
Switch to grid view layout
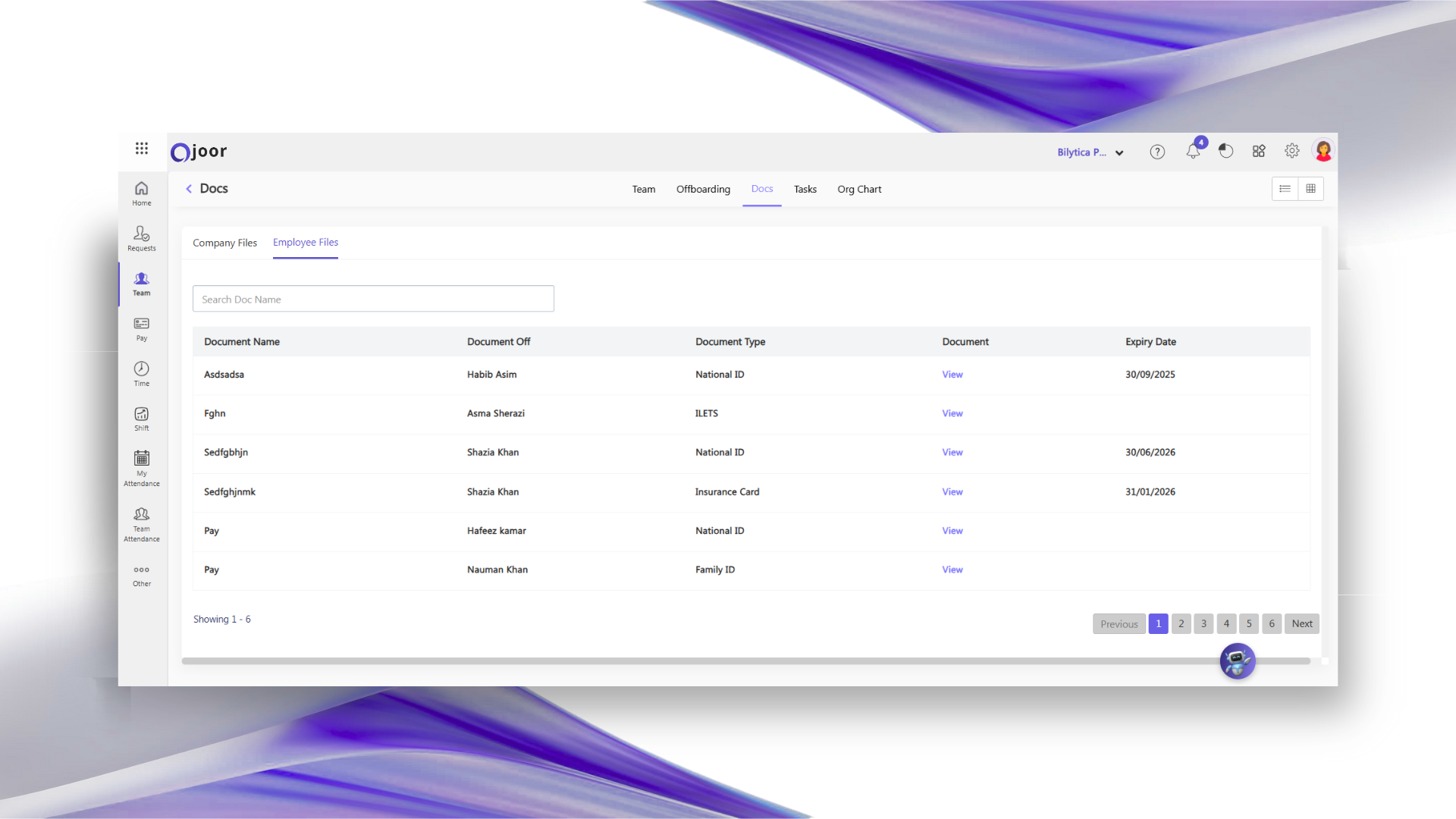1310,189
